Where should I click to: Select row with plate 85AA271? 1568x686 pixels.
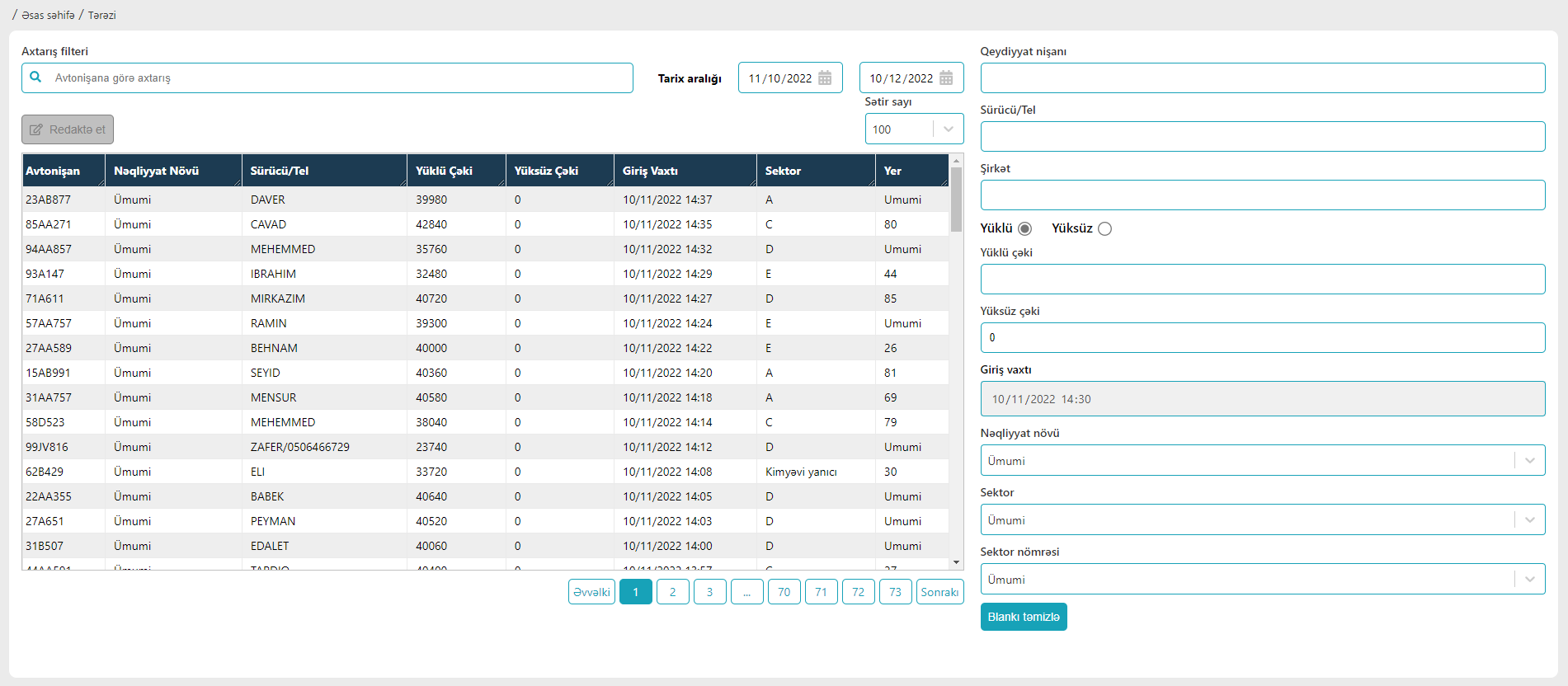click(x=485, y=224)
